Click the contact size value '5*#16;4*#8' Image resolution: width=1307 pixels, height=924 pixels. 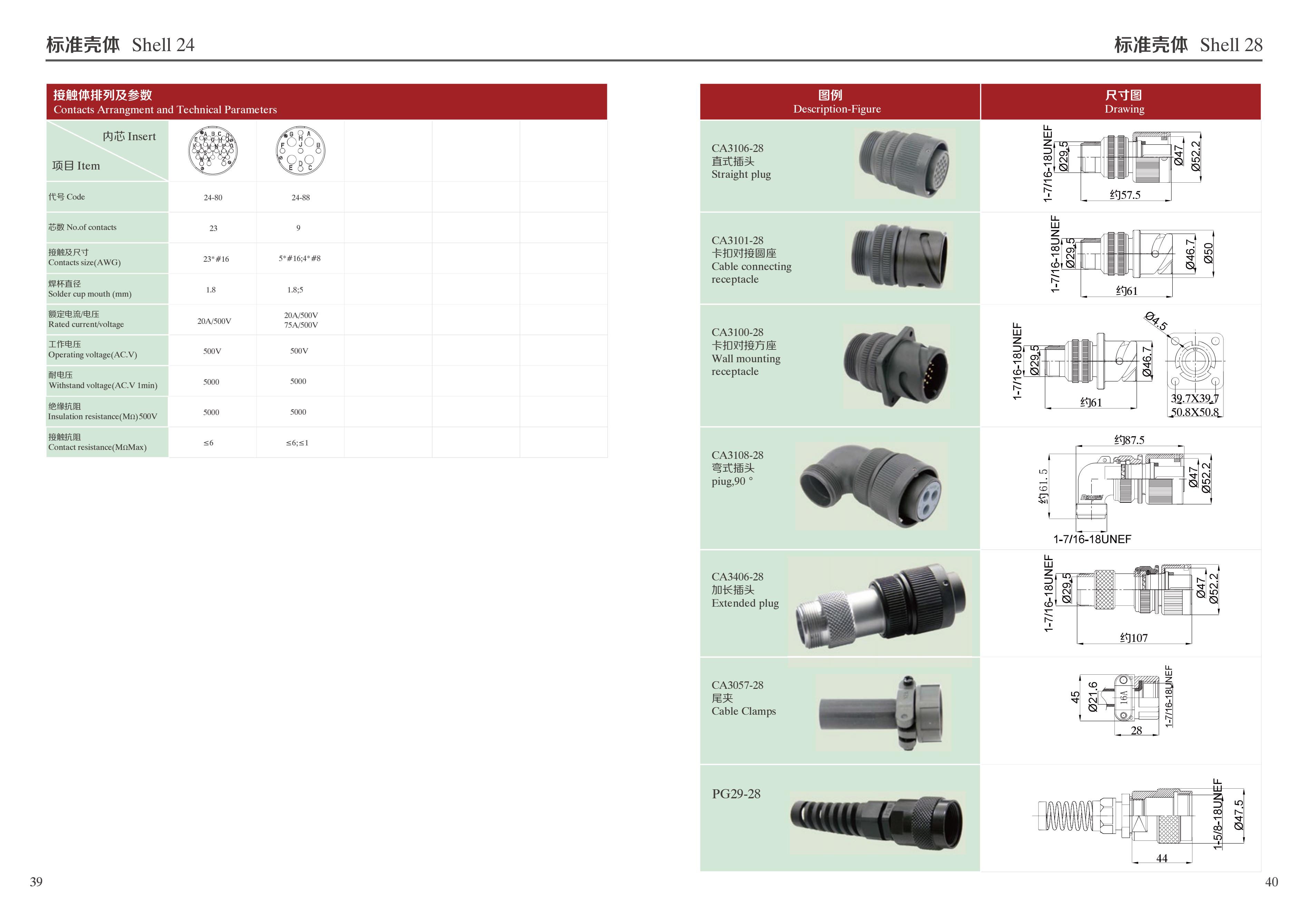[x=299, y=259]
